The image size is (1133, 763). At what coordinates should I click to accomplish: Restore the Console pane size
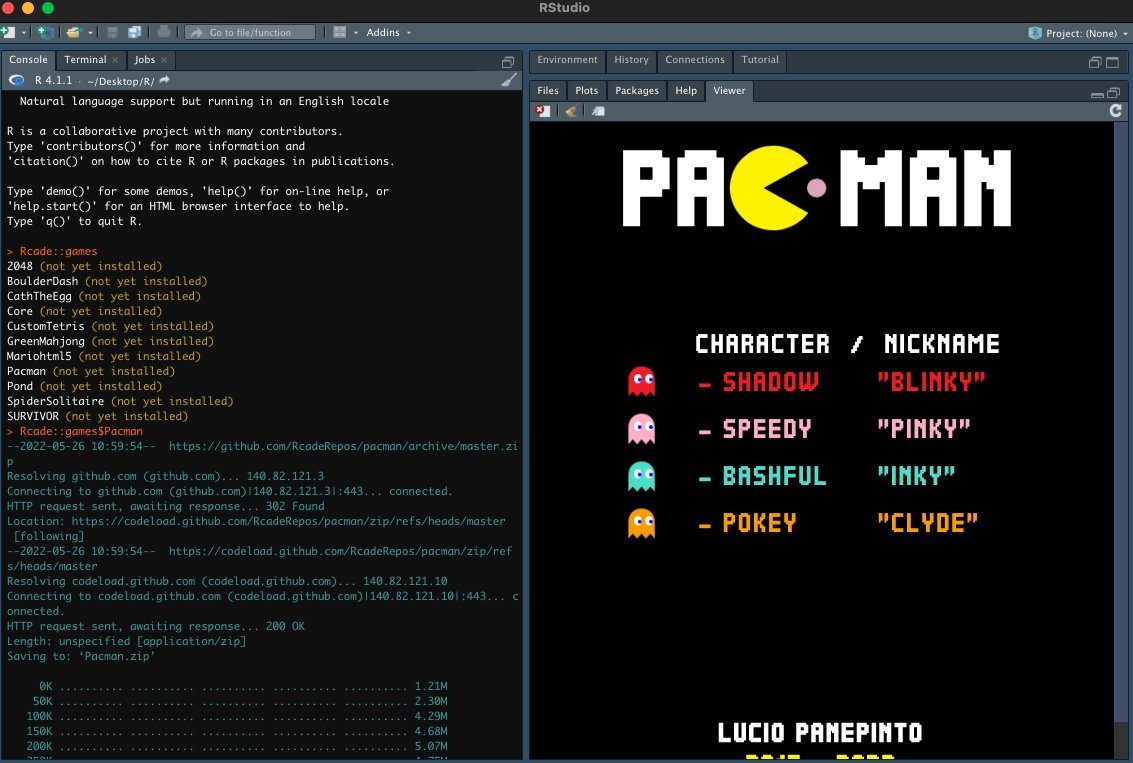point(508,62)
